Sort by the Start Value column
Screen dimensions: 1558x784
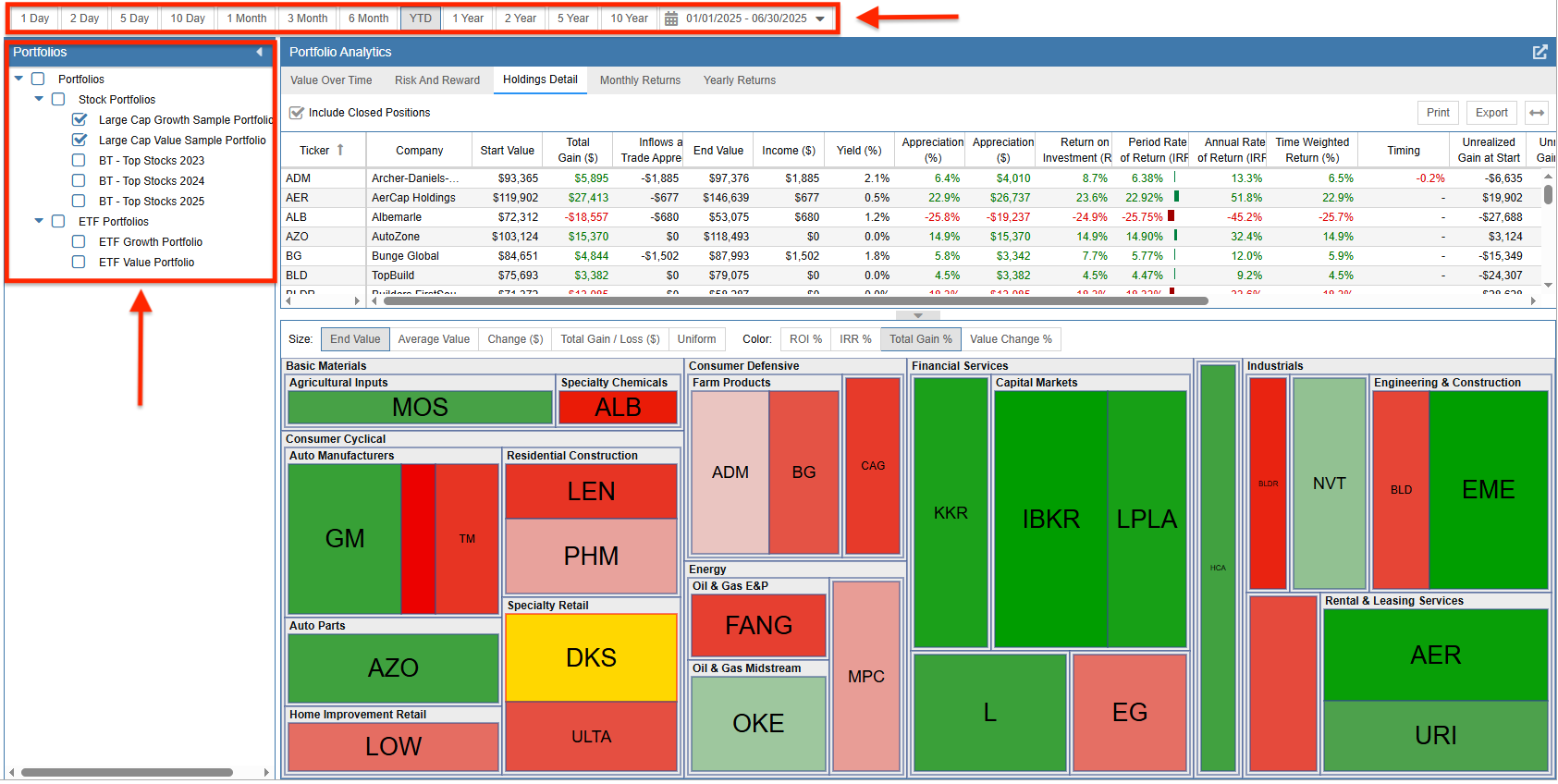pos(507,150)
